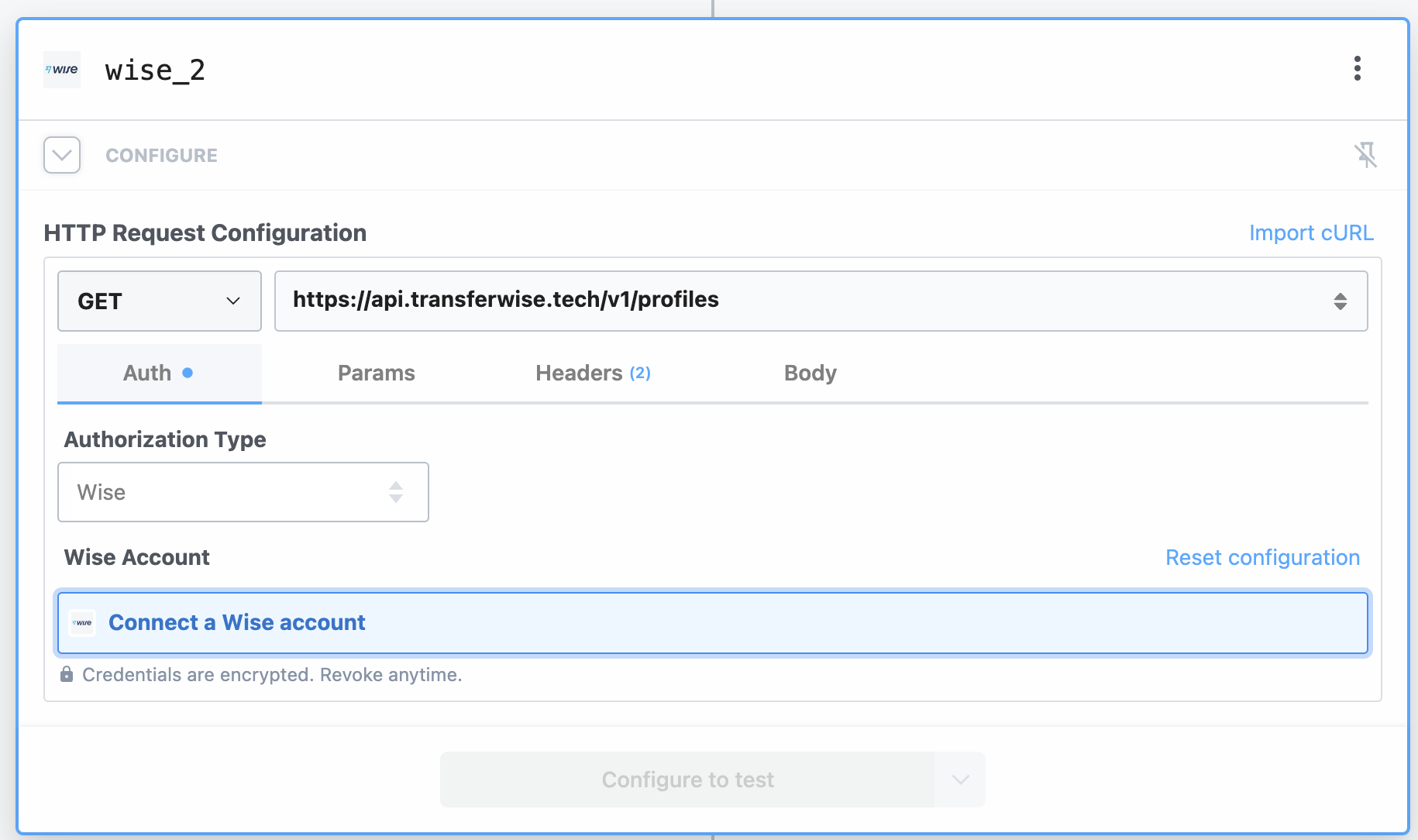Click the lock icon beside the credentials note
This screenshot has width=1418, height=840.
click(67, 674)
